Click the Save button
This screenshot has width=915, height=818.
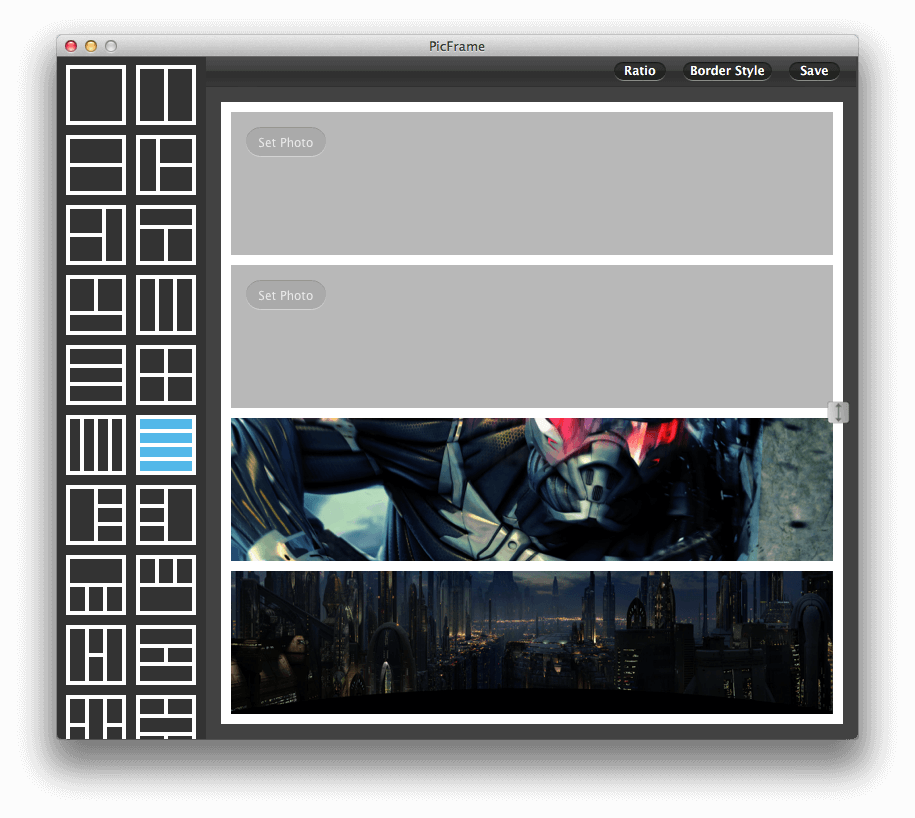pyautogui.click(x=814, y=71)
